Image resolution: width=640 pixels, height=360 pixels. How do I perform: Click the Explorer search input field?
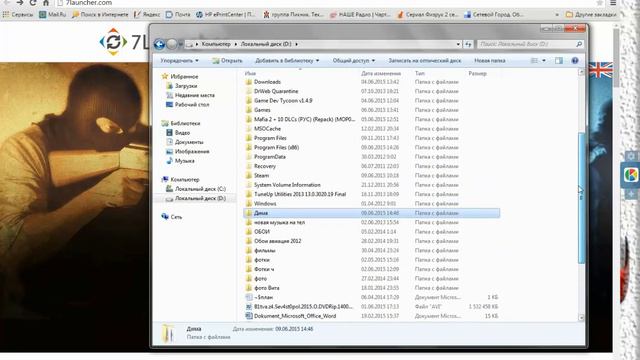point(527,44)
